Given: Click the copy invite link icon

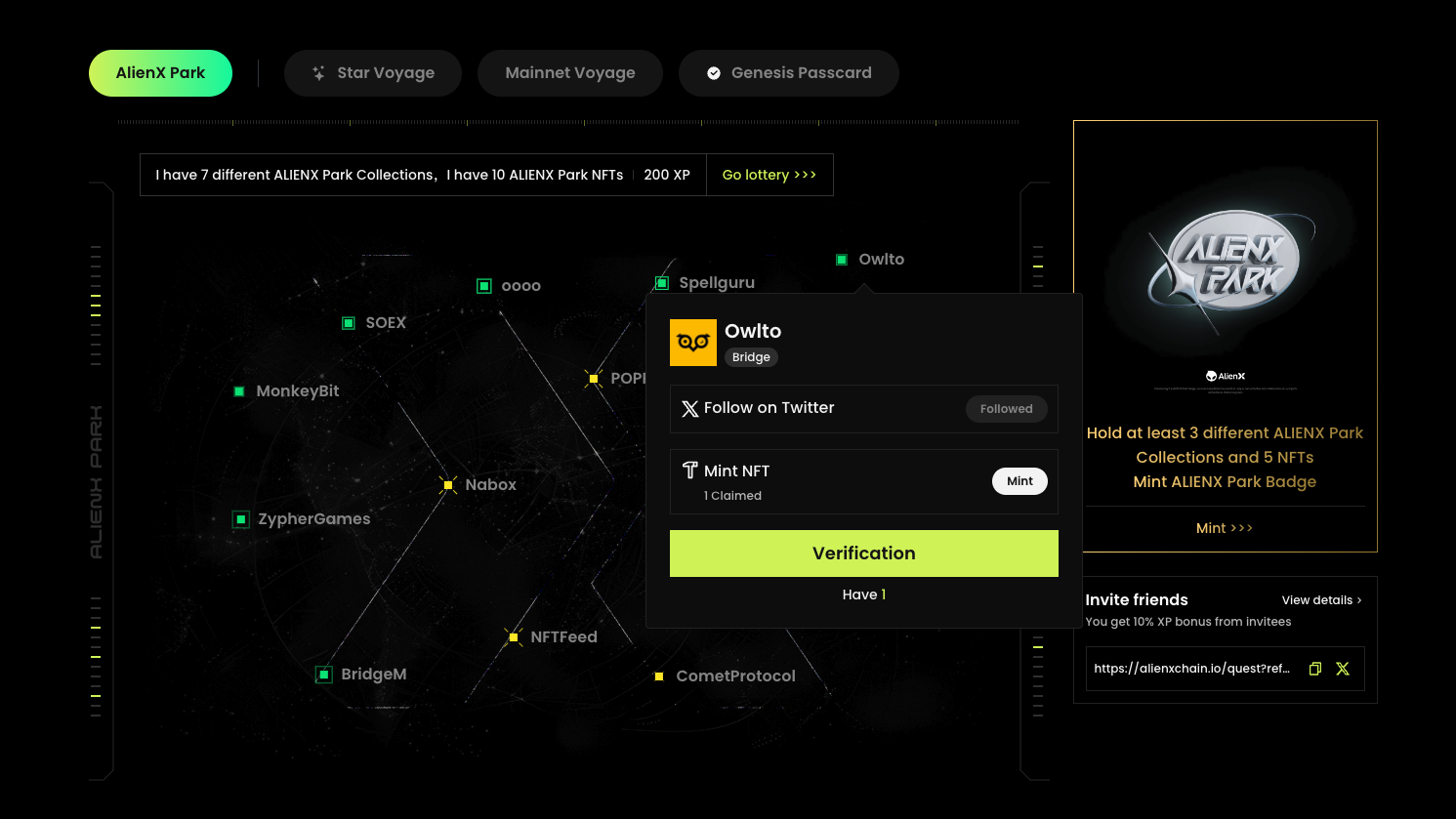Looking at the screenshot, I should tap(1314, 669).
